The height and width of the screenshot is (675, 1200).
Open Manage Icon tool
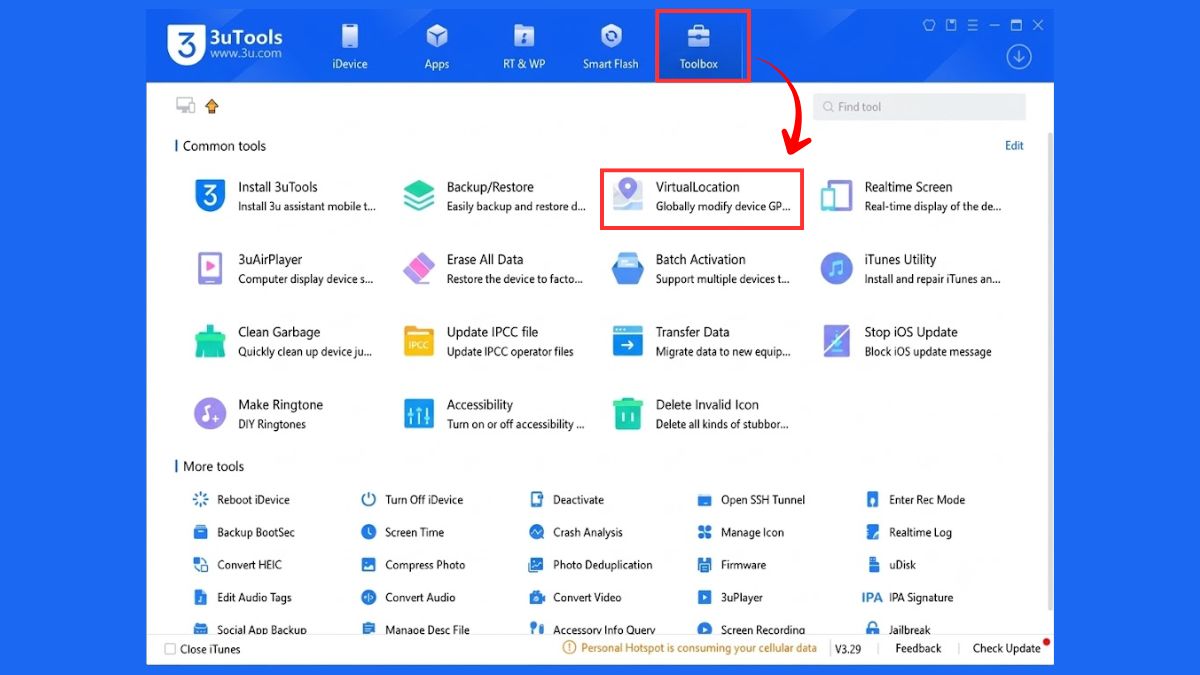pyautogui.click(x=740, y=533)
